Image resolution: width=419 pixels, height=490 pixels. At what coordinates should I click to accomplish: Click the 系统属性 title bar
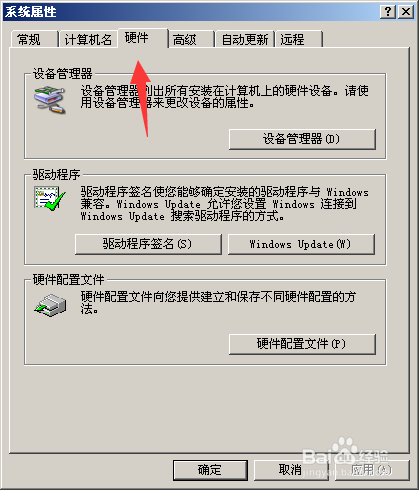[190, 12]
